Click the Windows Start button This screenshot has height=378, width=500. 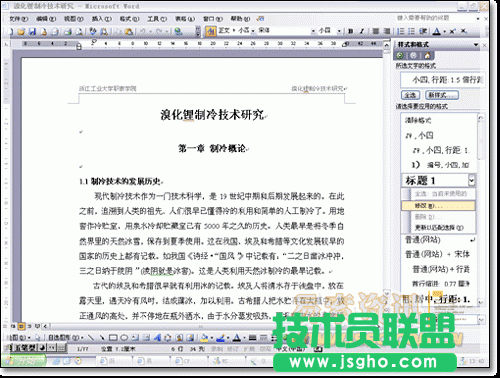coord(24,361)
